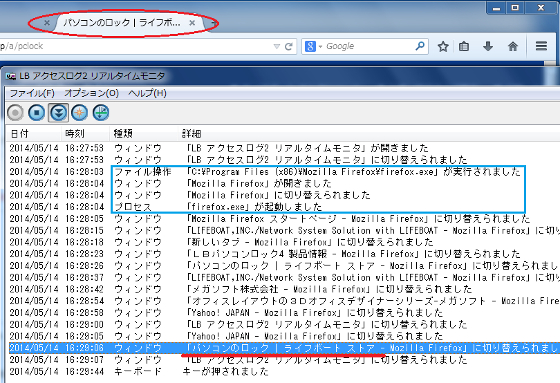Select 16:28:26 パソコンのロック | ライフボート ストア row
Image resolution: width=560 pixels, height=383 pixels.
click(284, 266)
